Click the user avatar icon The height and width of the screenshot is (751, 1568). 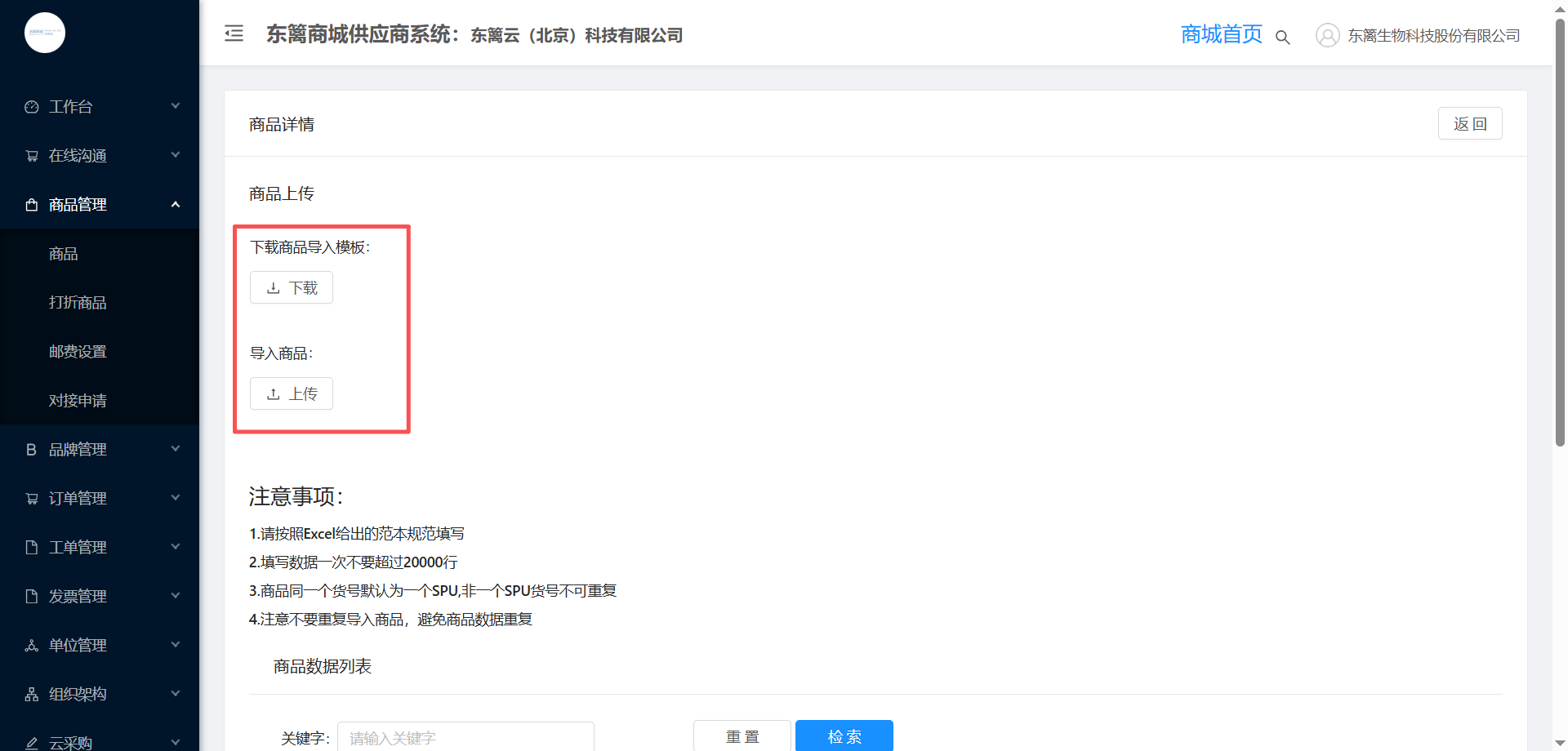[x=1328, y=35]
